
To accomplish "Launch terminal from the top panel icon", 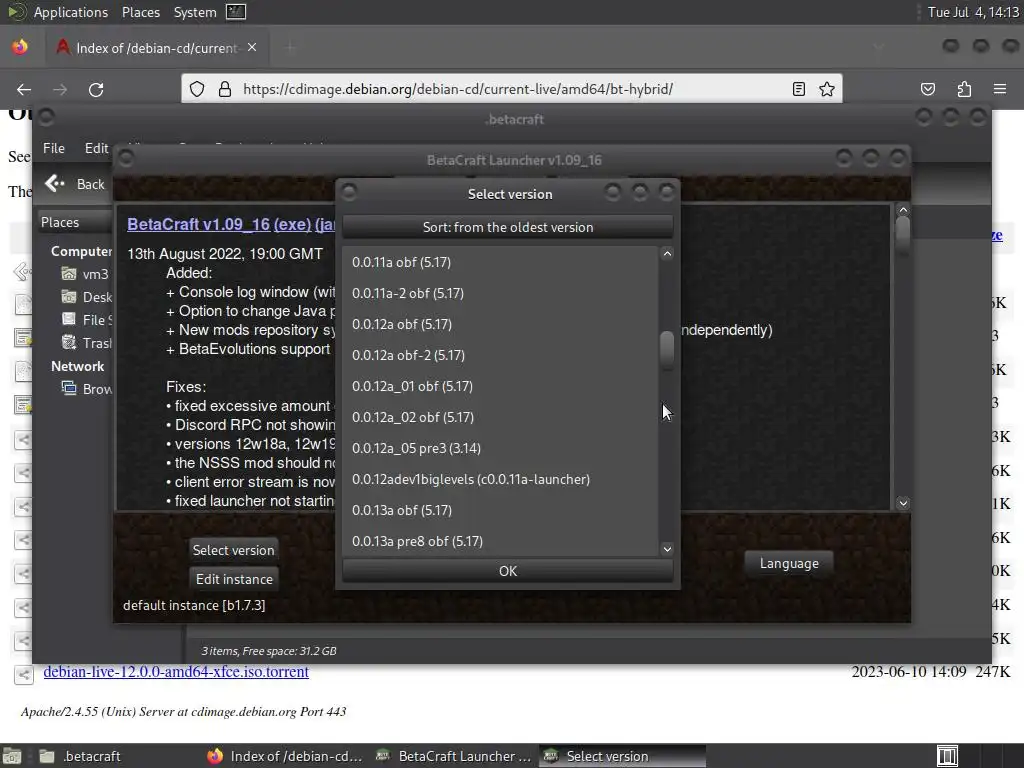I will (x=236, y=12).
